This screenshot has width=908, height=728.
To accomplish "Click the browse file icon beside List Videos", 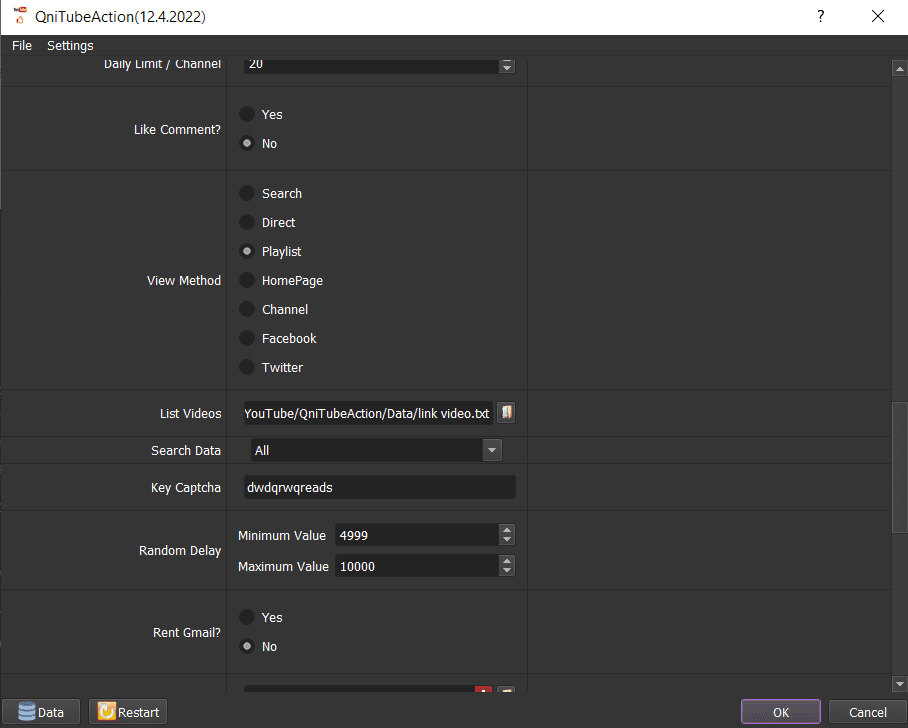I will coord(506,413).
